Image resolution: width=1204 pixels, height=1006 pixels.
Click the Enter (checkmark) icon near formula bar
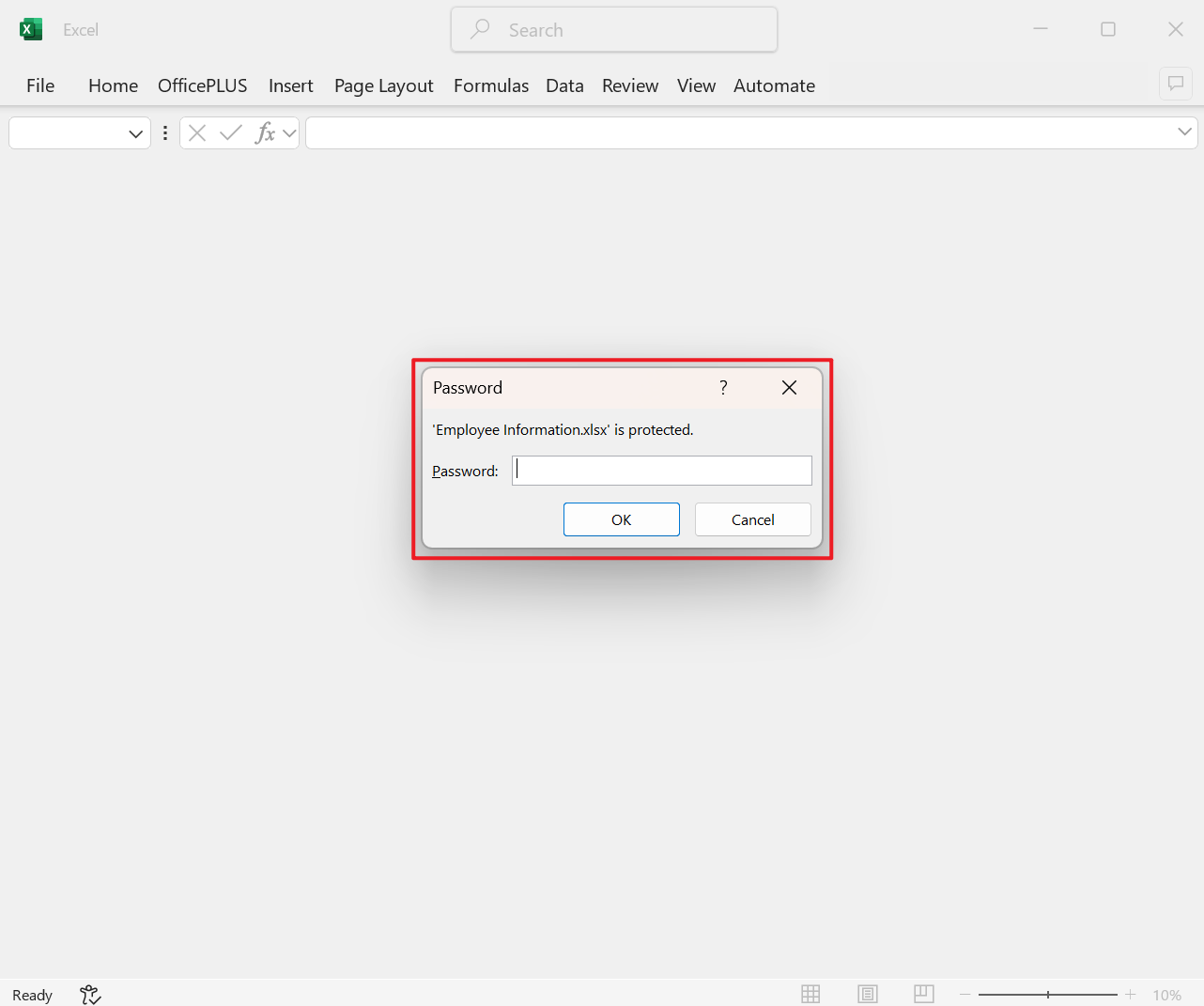[229, 132]
